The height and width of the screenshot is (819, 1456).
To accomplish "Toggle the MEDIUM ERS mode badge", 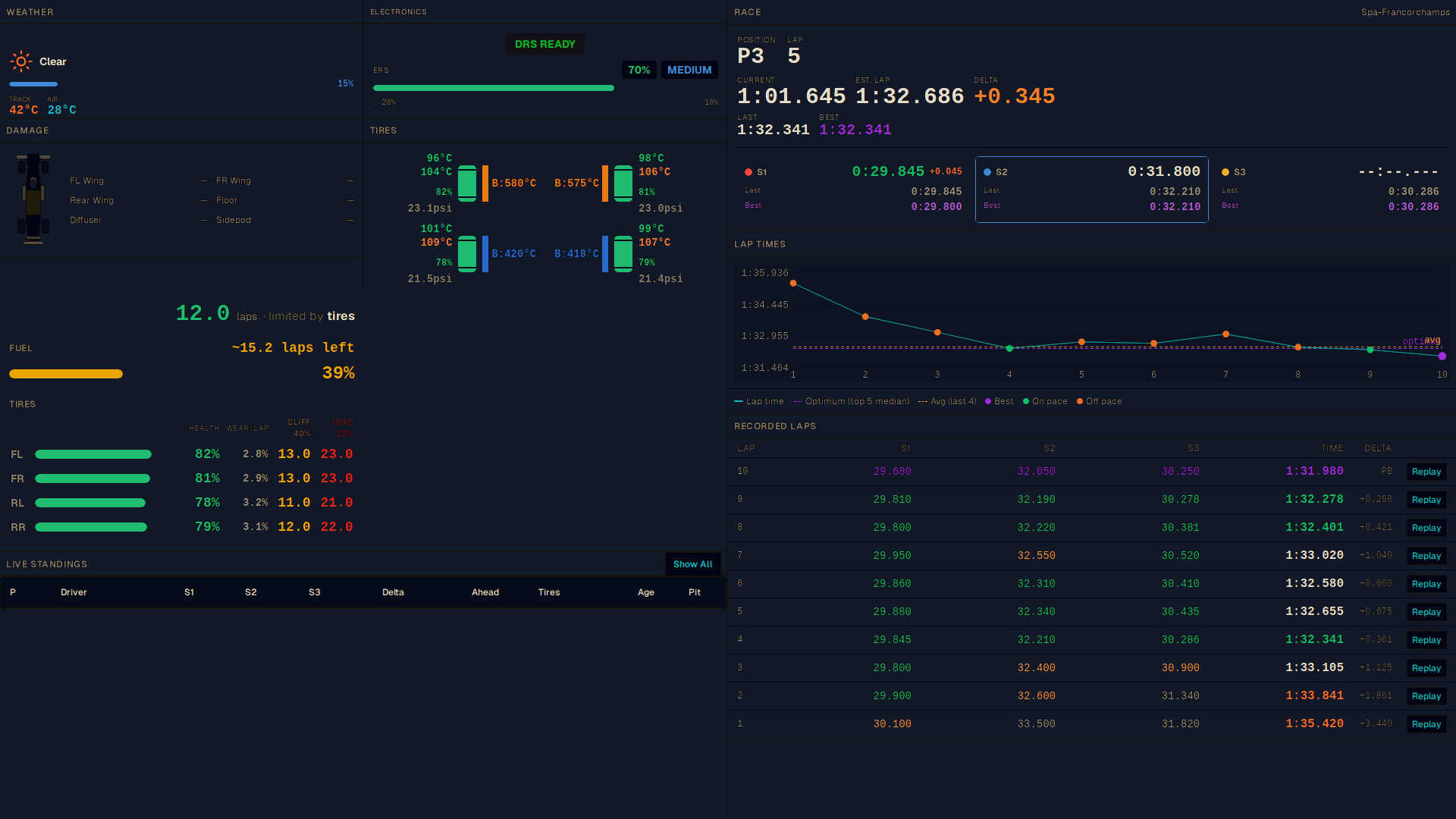I will click(689, 70).
